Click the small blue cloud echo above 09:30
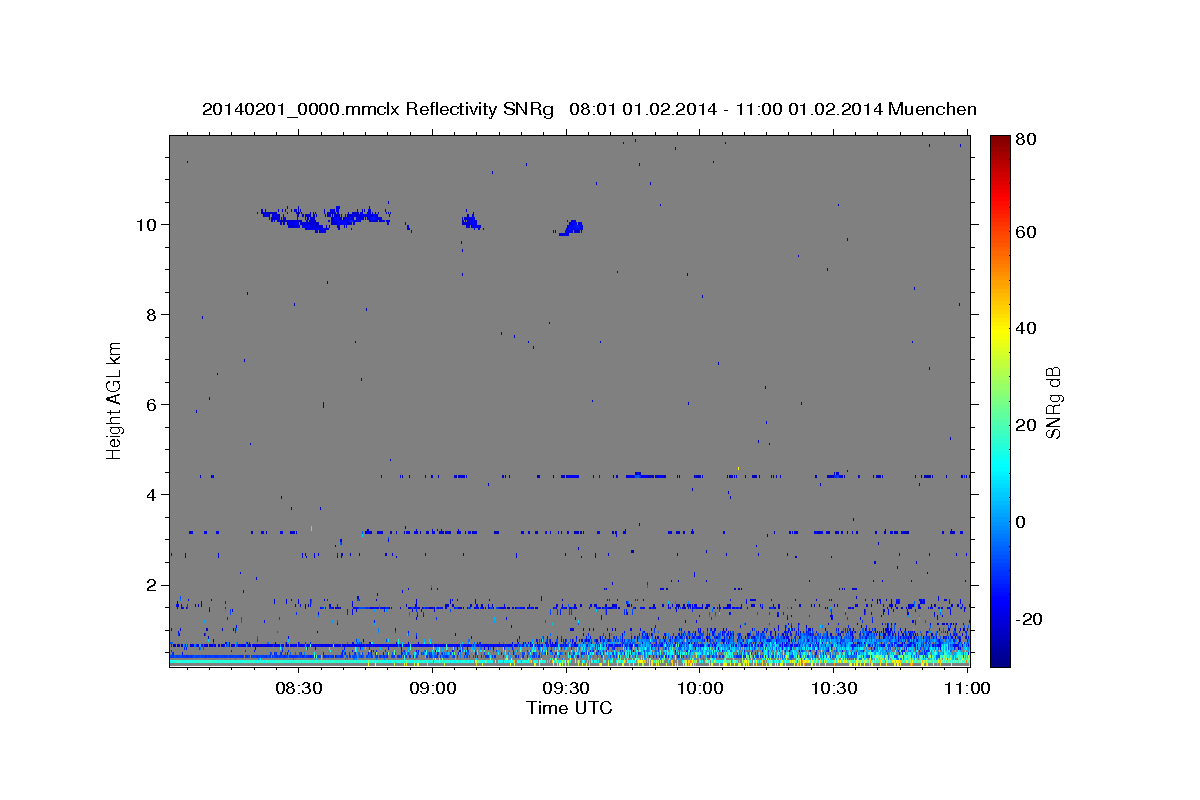1200x800 pixels. [571, 228]
